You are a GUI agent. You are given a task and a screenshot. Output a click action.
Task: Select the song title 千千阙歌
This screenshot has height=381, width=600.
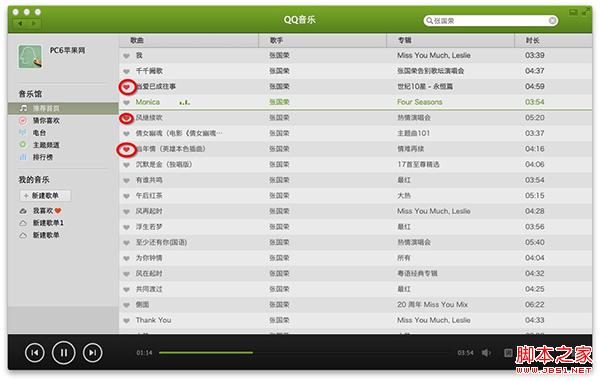pos(149,71)
